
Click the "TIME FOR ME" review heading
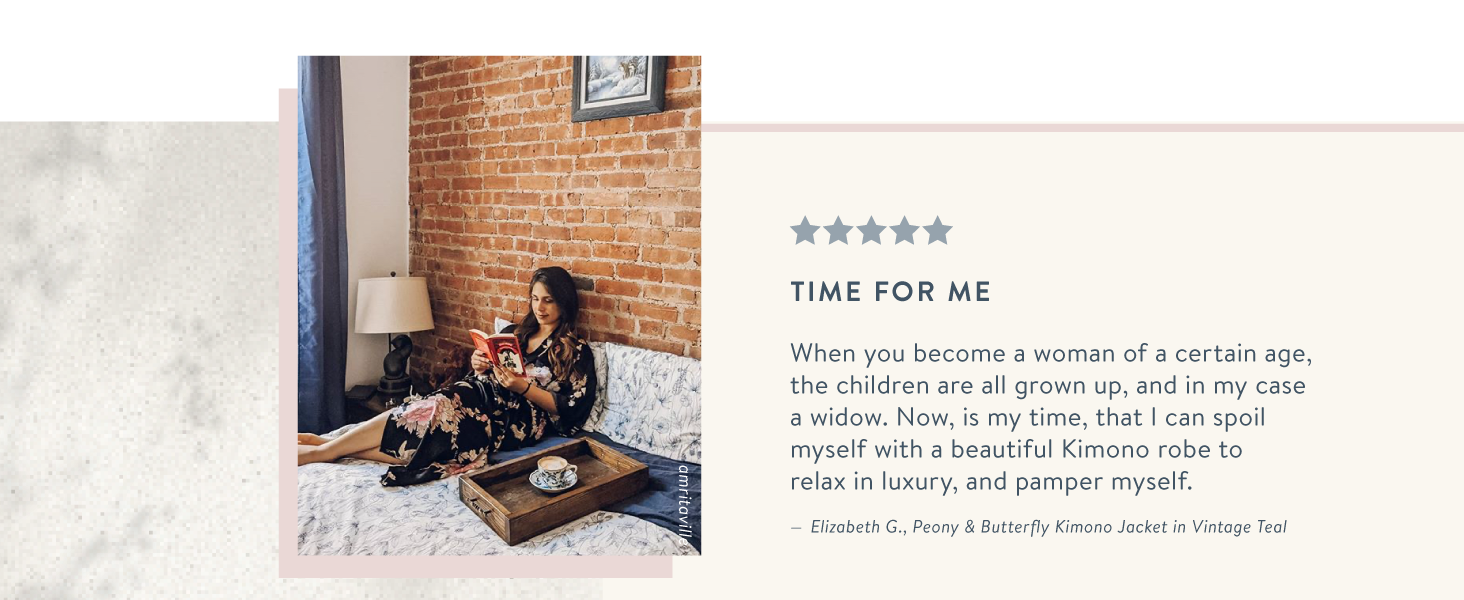(891, 292)
